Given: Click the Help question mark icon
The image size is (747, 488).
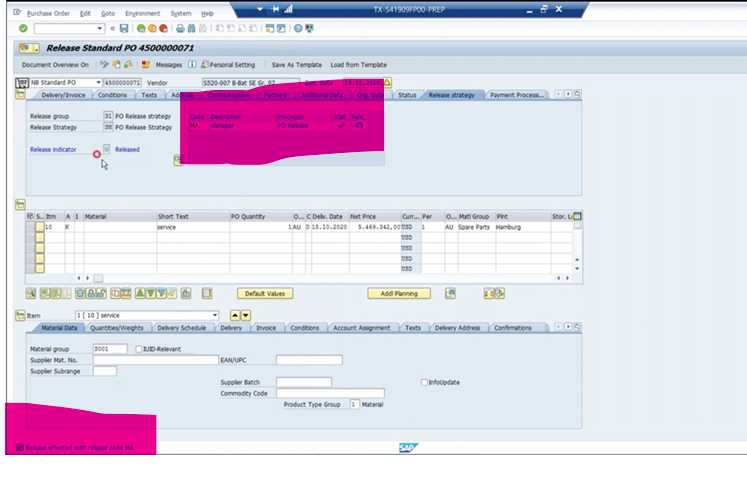Looking at the screenshot, I should pyautogui.click(x=298, y=29).
